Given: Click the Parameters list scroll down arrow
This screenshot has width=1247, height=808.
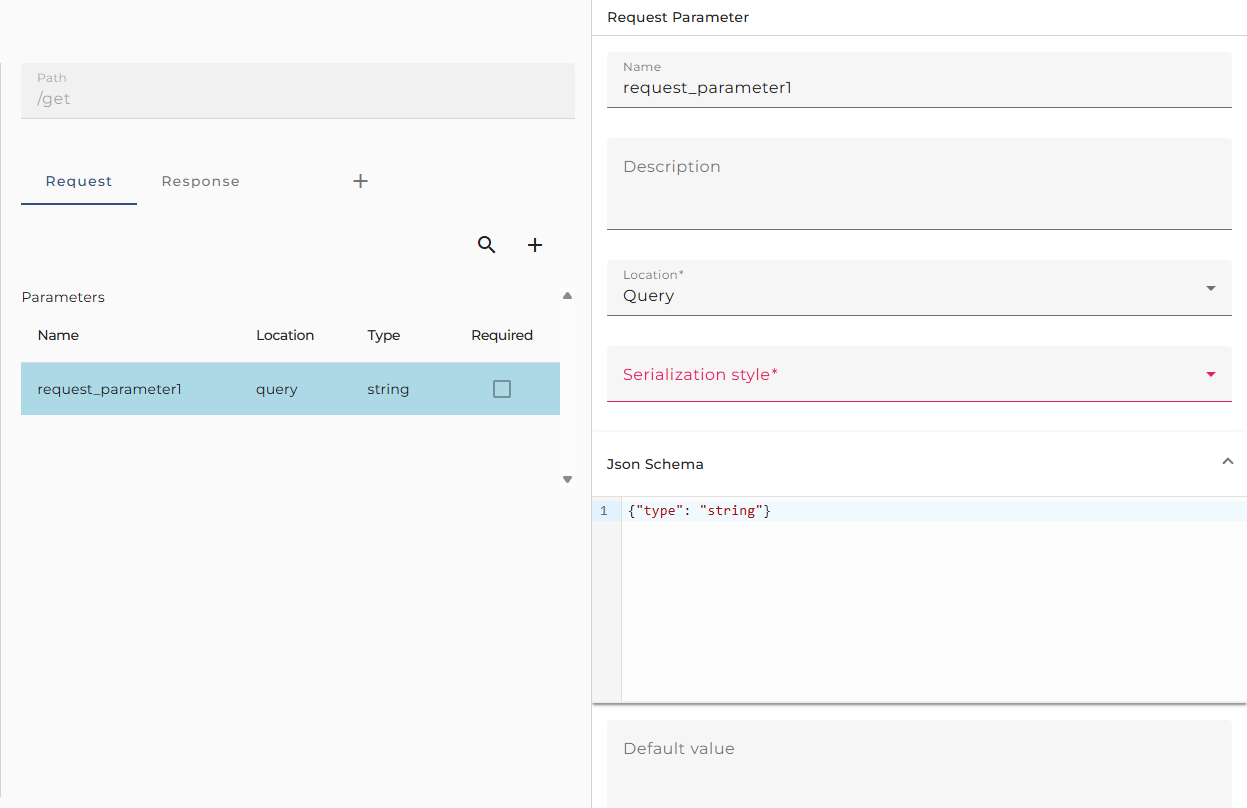Looking at the screenshot, I should [567, 480].
